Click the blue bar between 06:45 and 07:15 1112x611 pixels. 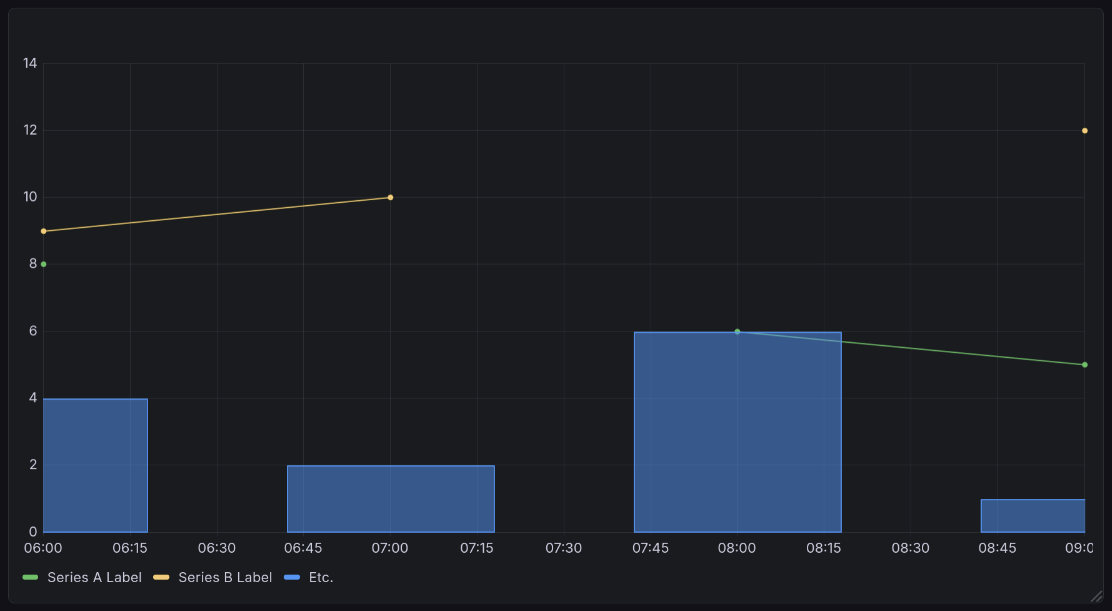390,497
